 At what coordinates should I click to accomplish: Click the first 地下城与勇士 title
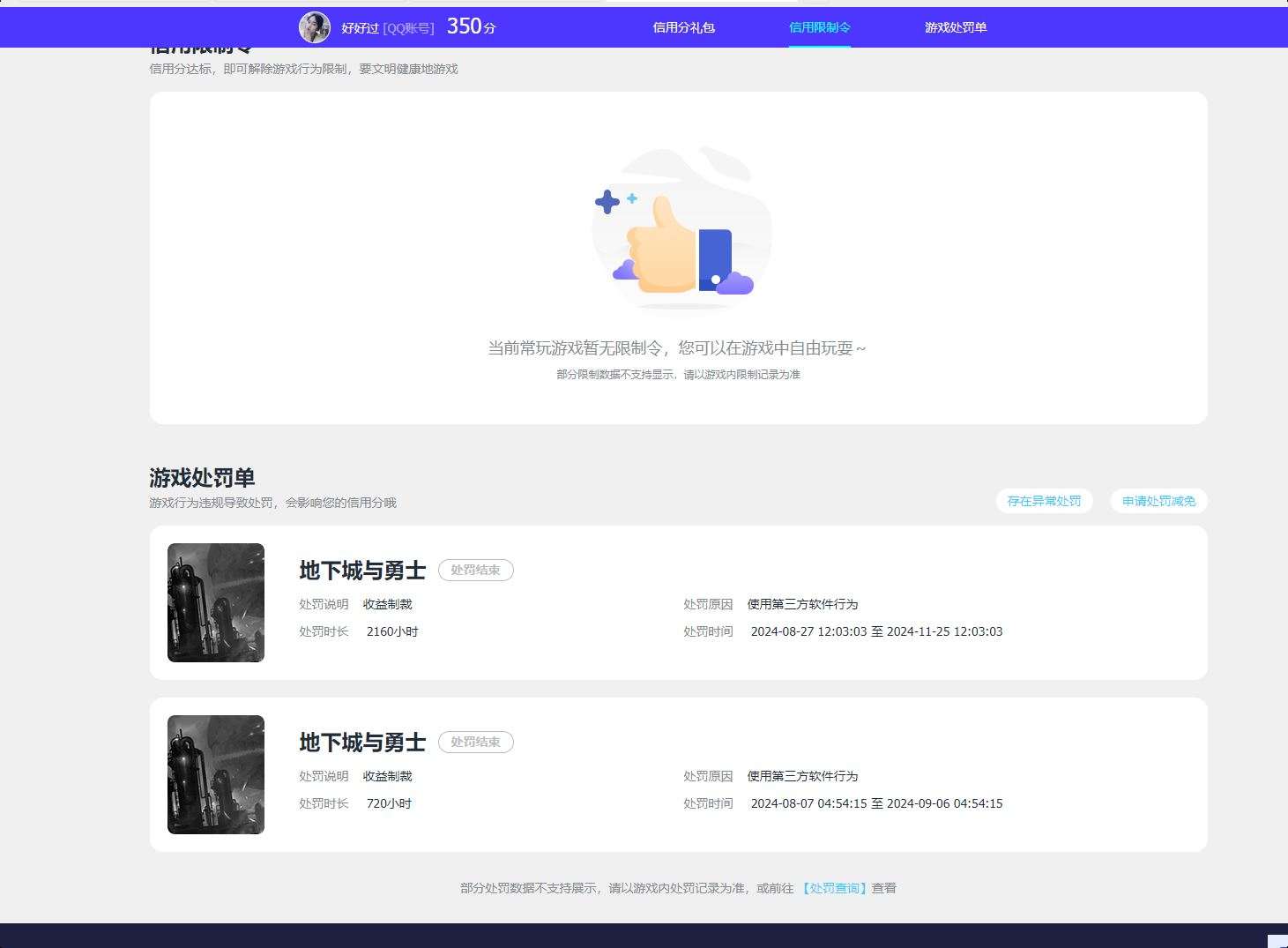point(362,571)
